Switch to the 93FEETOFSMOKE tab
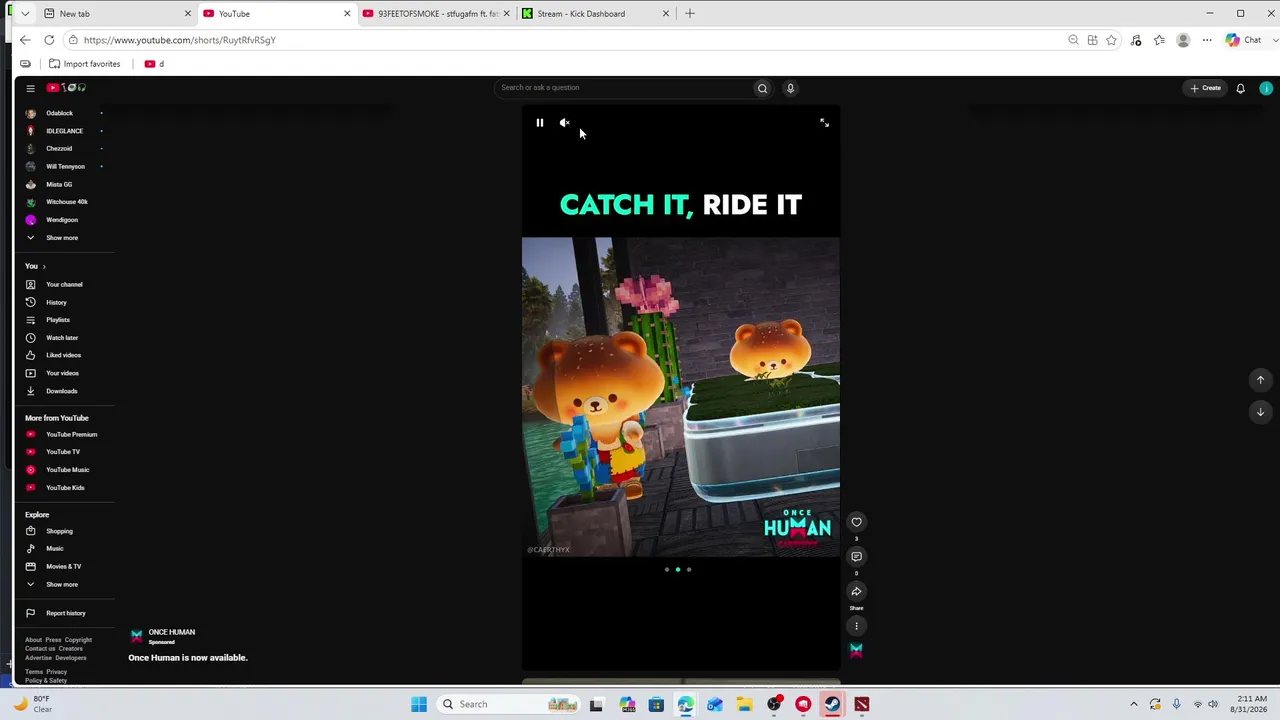Screen dimensions: 1280x720 436,14
